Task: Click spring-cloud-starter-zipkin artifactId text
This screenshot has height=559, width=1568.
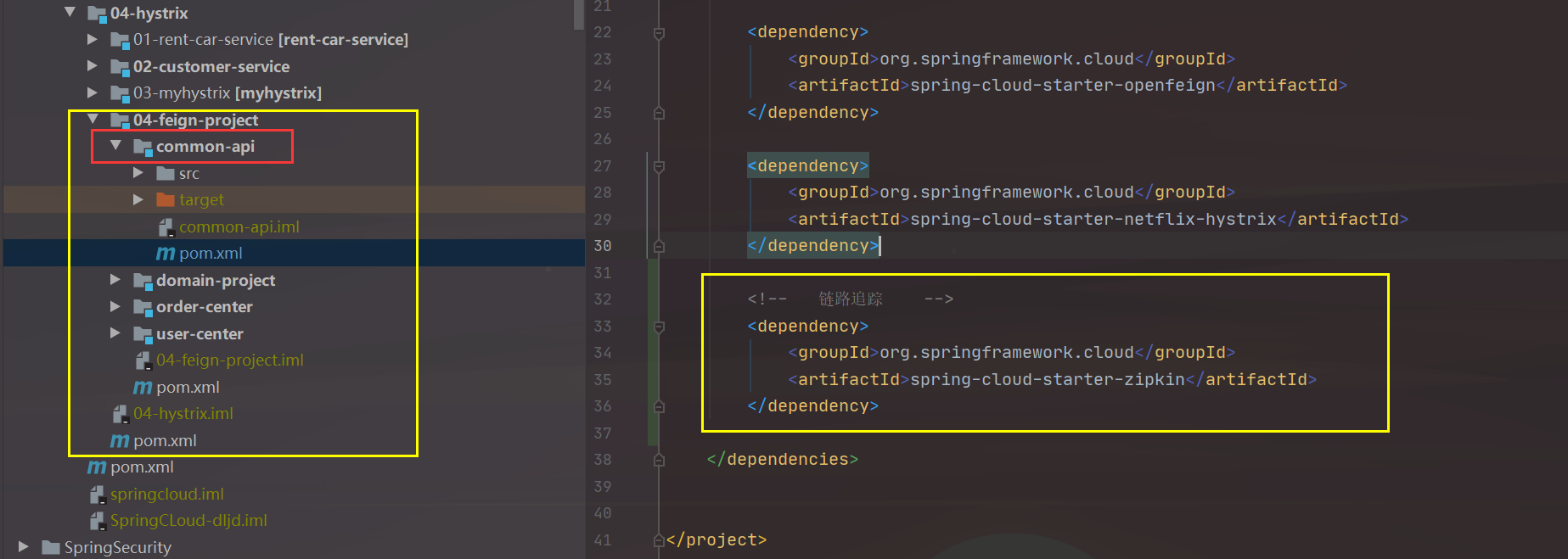Action: click(x=1048, y=379)
